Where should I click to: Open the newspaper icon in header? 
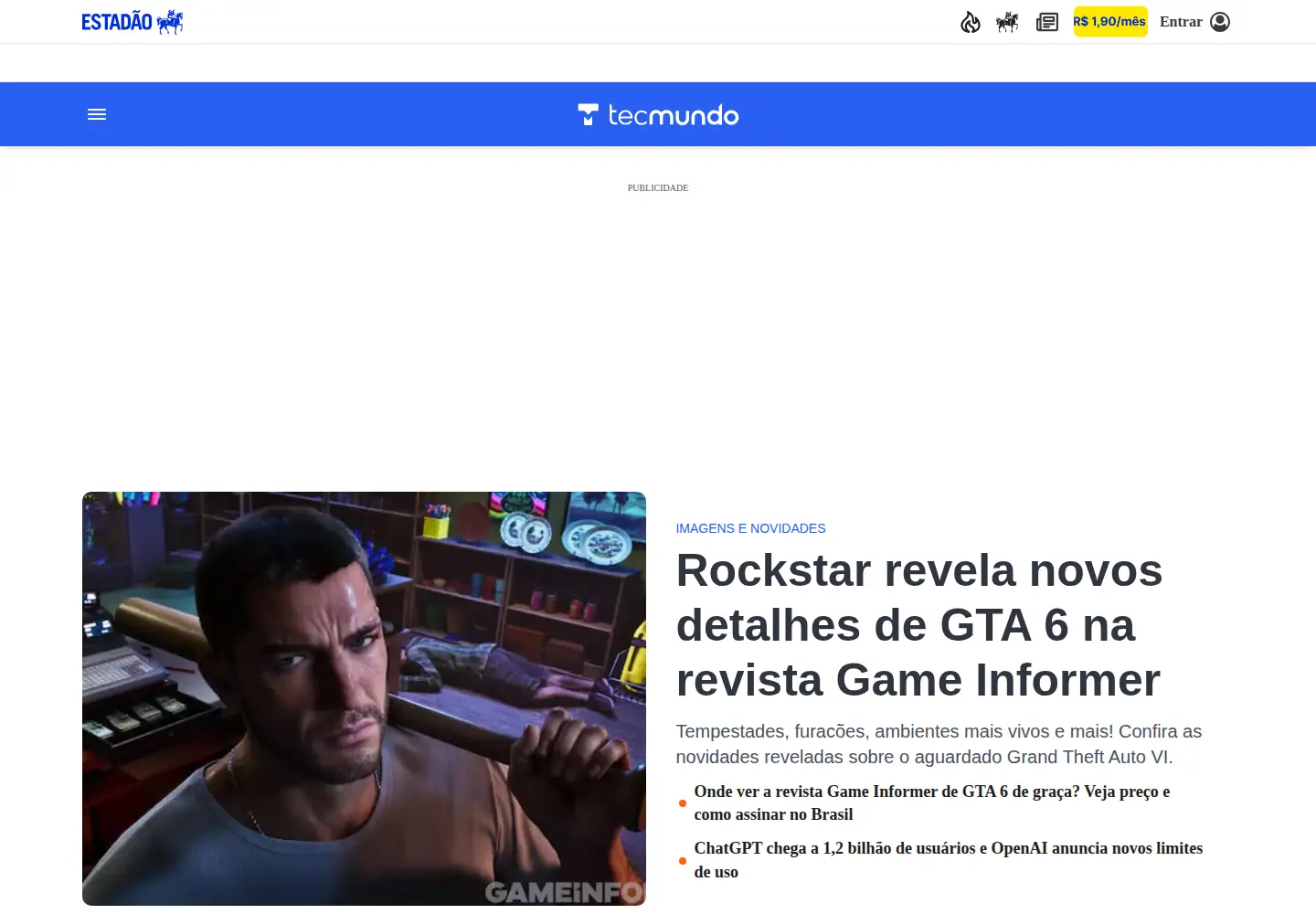(x=1047, y=22)
